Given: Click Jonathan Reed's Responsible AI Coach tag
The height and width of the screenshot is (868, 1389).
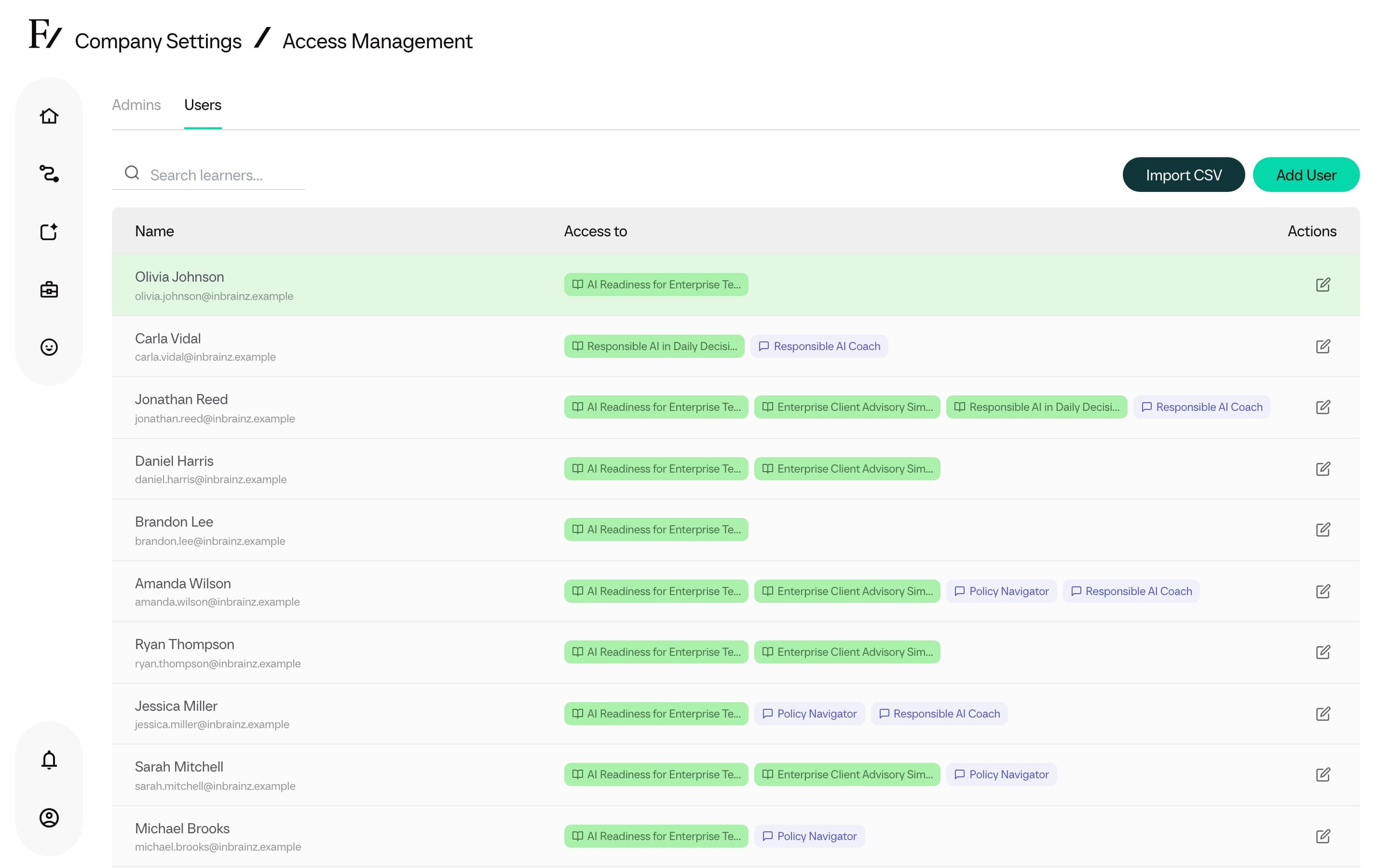Looking at the screenshot, I should point(1201,407).
